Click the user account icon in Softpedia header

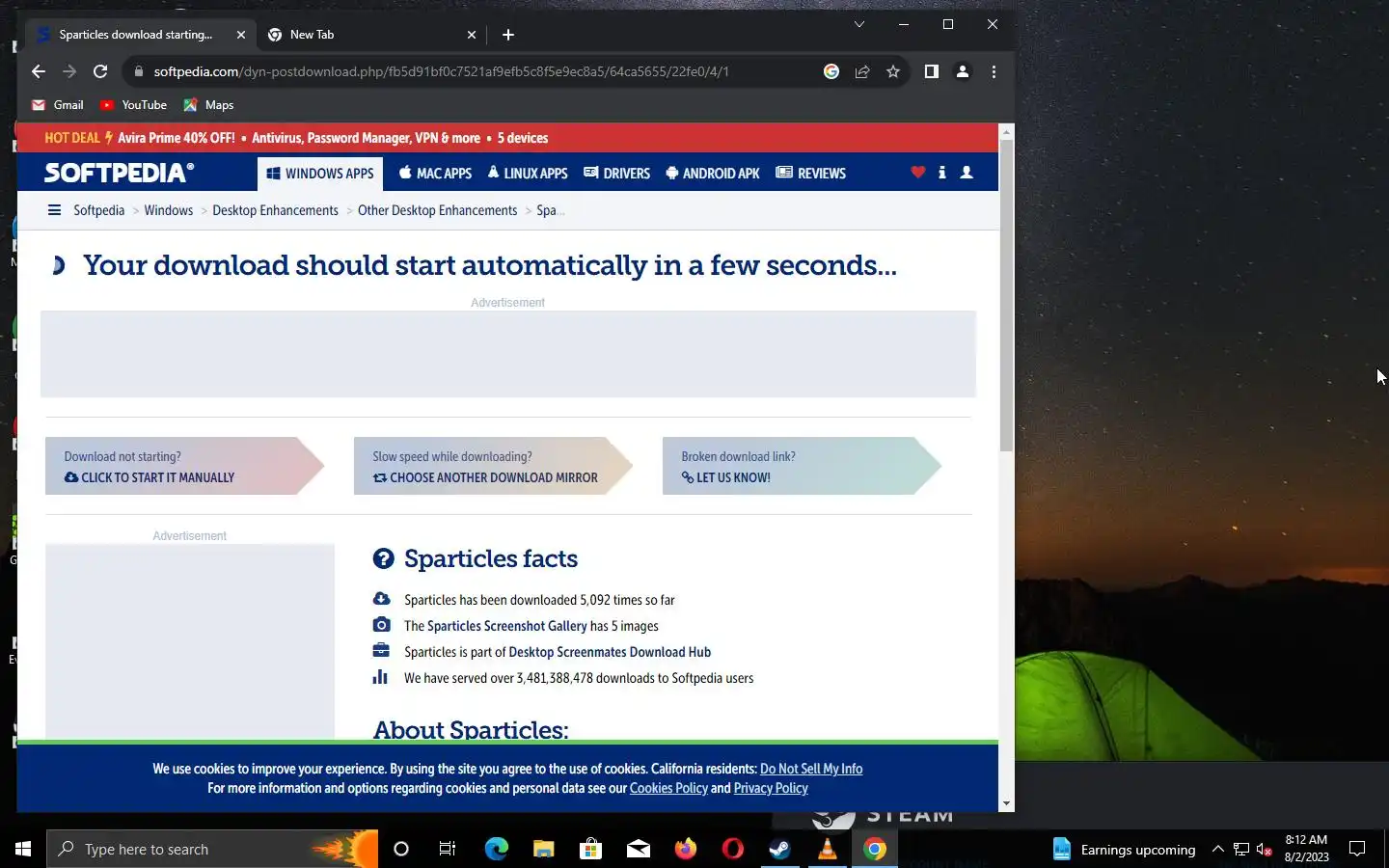[x=967, y=173]
